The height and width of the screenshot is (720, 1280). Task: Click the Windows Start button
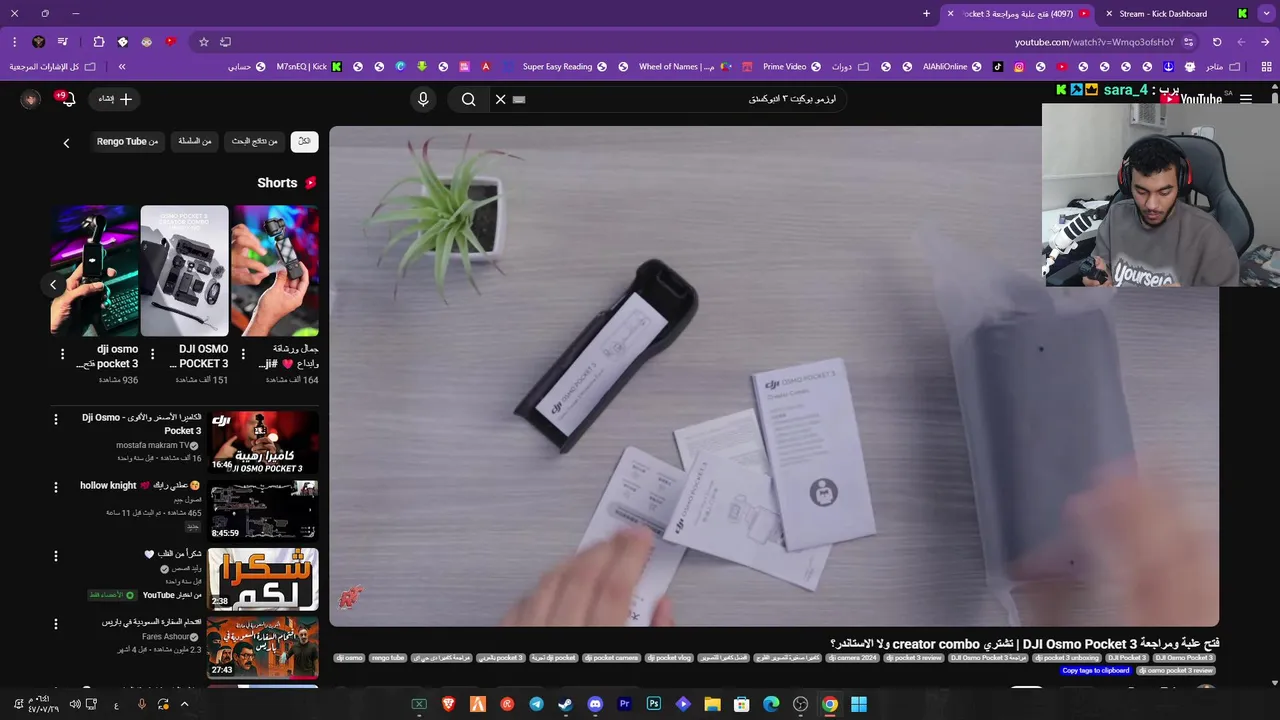(859, 704)
